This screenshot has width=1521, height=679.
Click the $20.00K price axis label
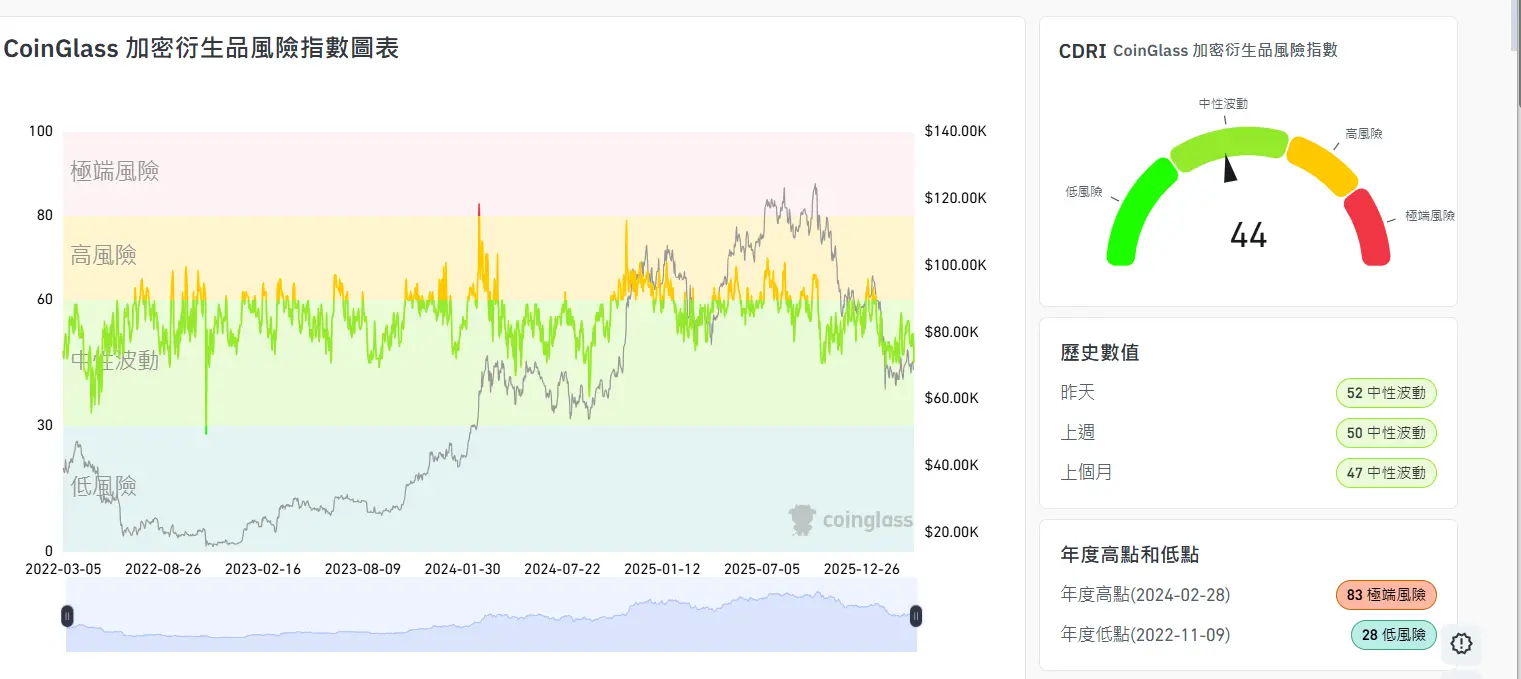point(952,532)
